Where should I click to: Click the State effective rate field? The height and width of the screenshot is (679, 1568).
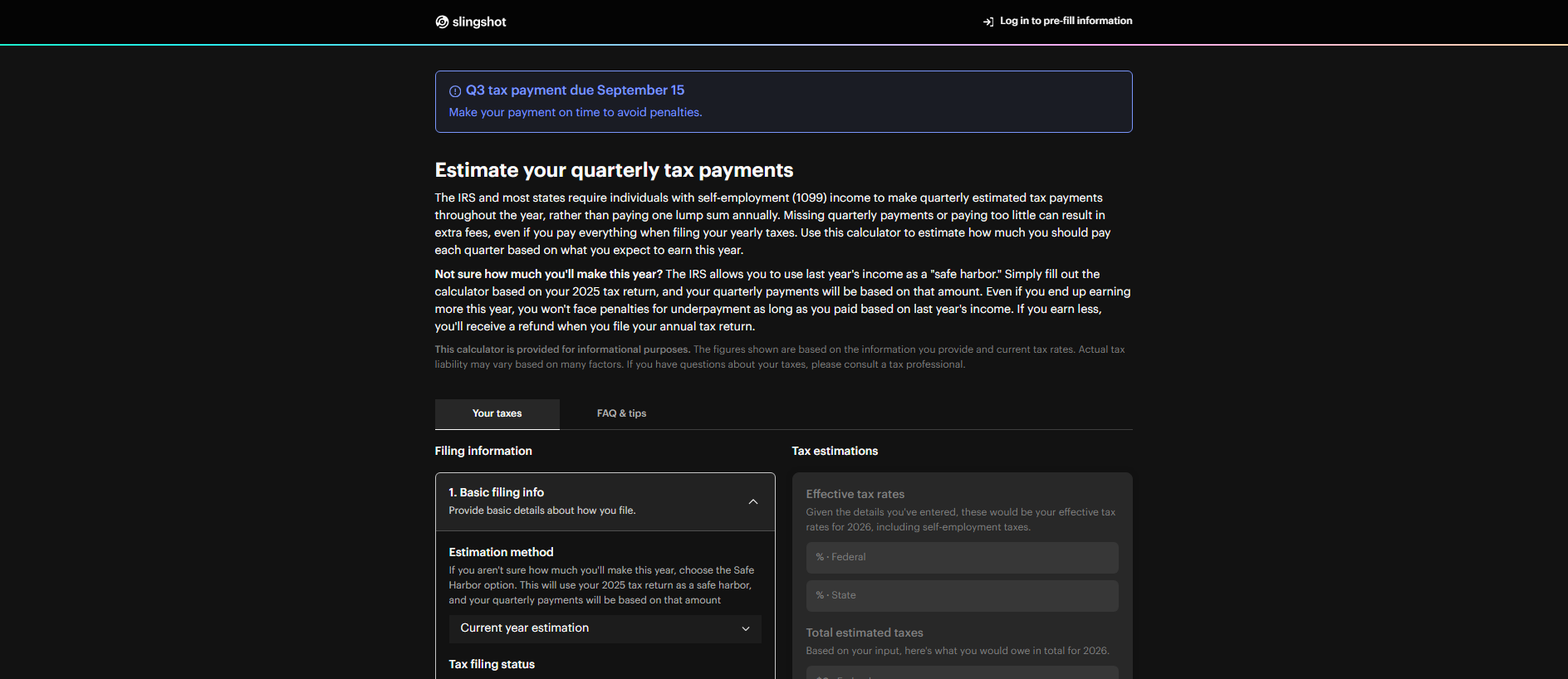click(963, 596)
